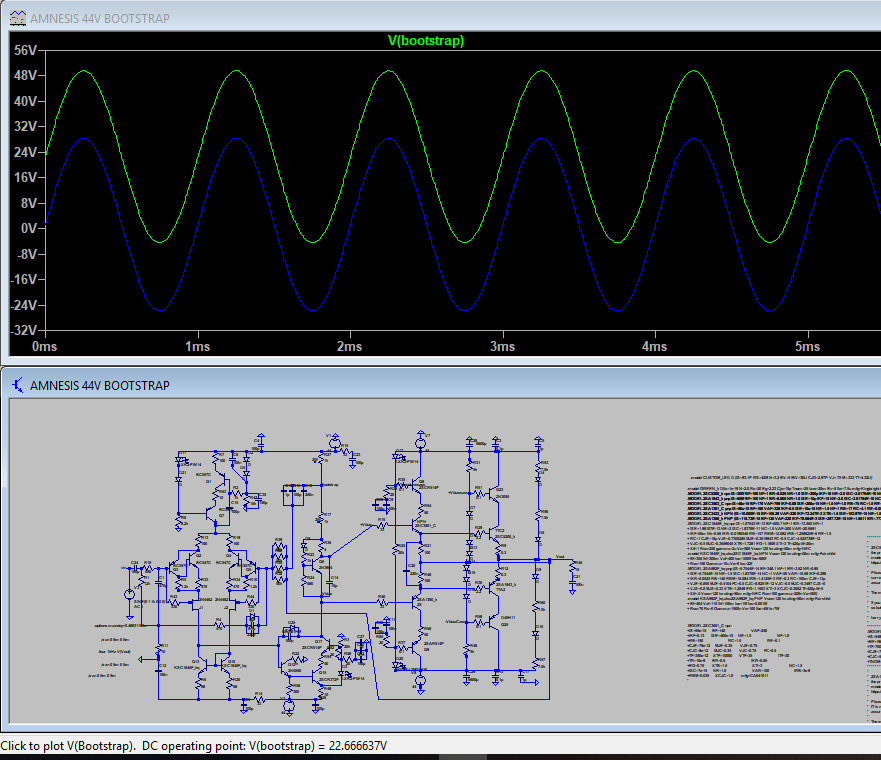The height and width of the screenshot is (760, 881).
Task: Select input resistor R16
Action: click(x=147, y=568)
